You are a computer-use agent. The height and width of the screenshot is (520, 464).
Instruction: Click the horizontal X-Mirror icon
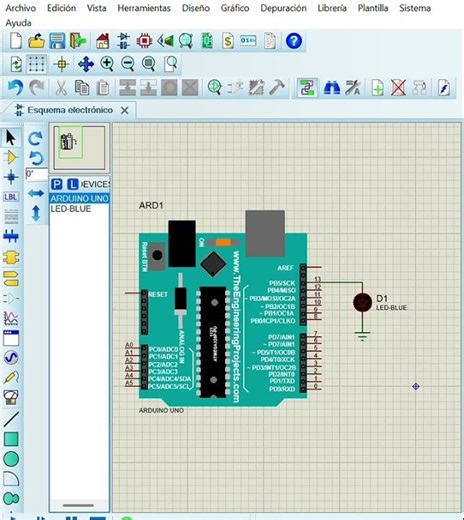36,193
